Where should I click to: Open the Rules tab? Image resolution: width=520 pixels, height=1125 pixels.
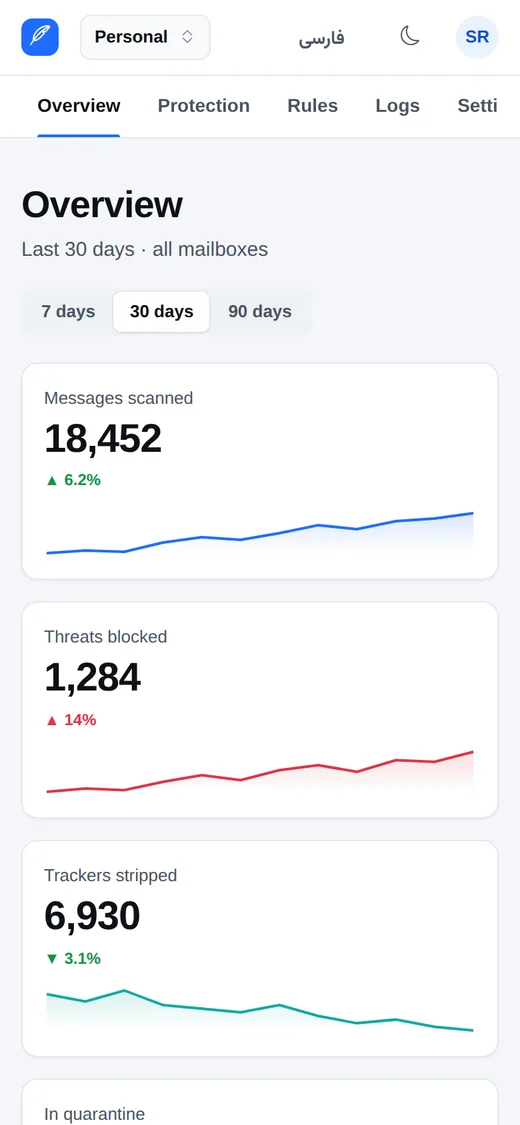point(313,106)
